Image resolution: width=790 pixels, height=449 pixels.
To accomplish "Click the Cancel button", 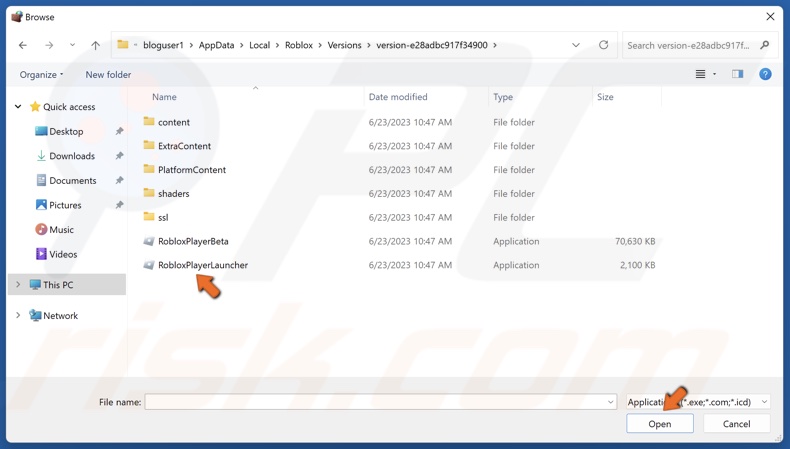I will pyautogui.click(x=737, y=424).
